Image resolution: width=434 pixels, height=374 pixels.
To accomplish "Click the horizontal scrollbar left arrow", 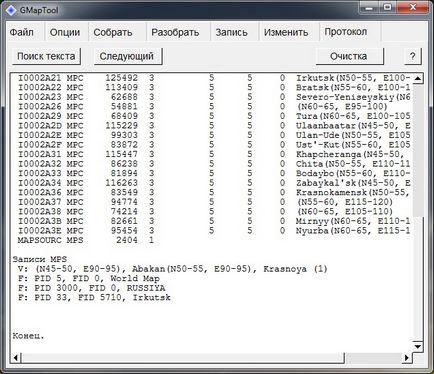I will point(16,358).
